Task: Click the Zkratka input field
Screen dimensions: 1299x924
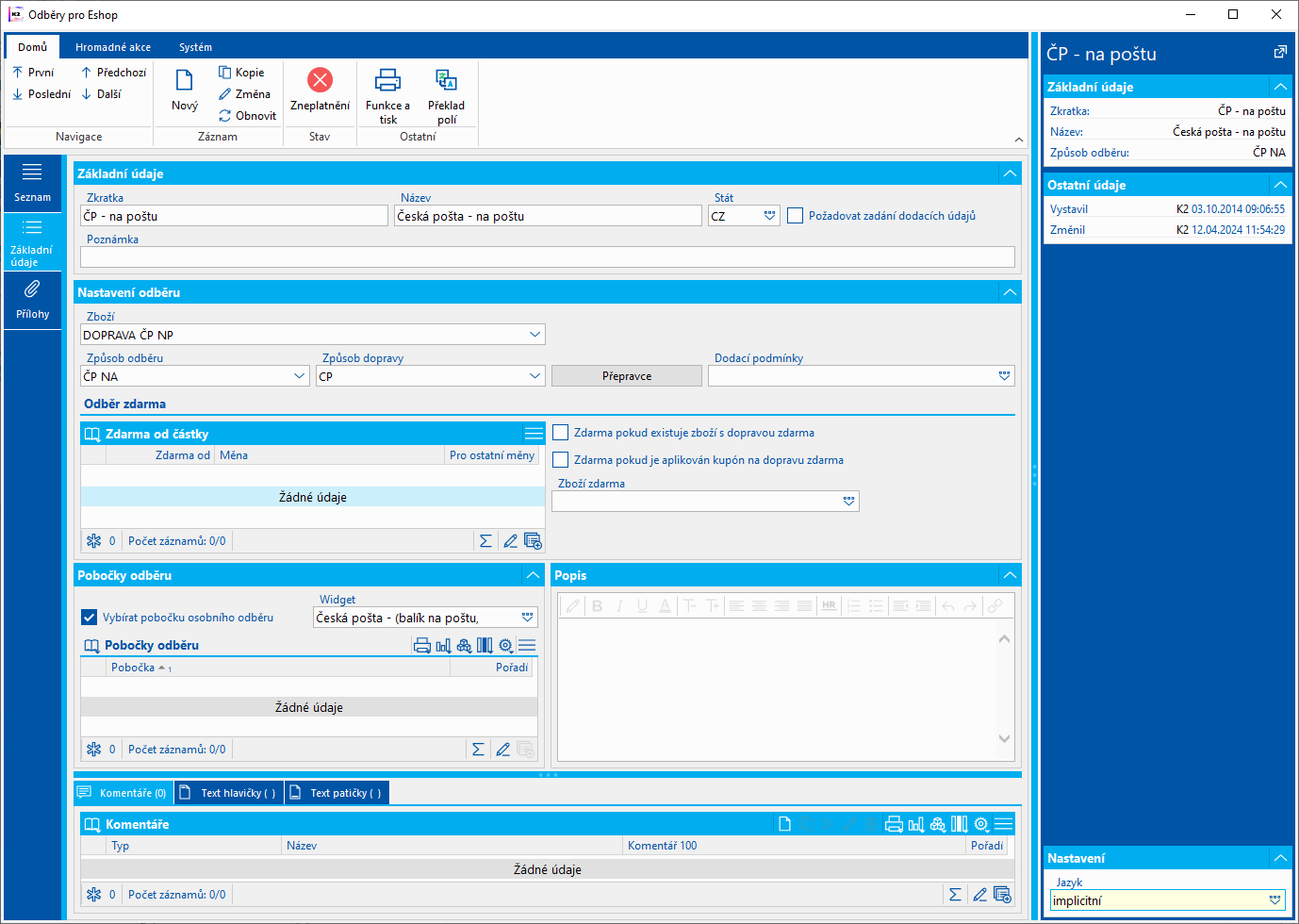Action: pos(234,216)
